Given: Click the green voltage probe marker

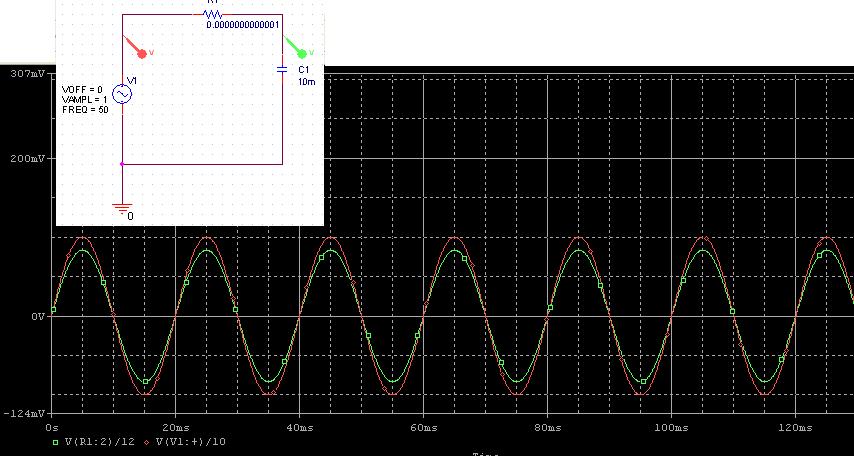Looking at the screenshot, I should click(296, 47).
